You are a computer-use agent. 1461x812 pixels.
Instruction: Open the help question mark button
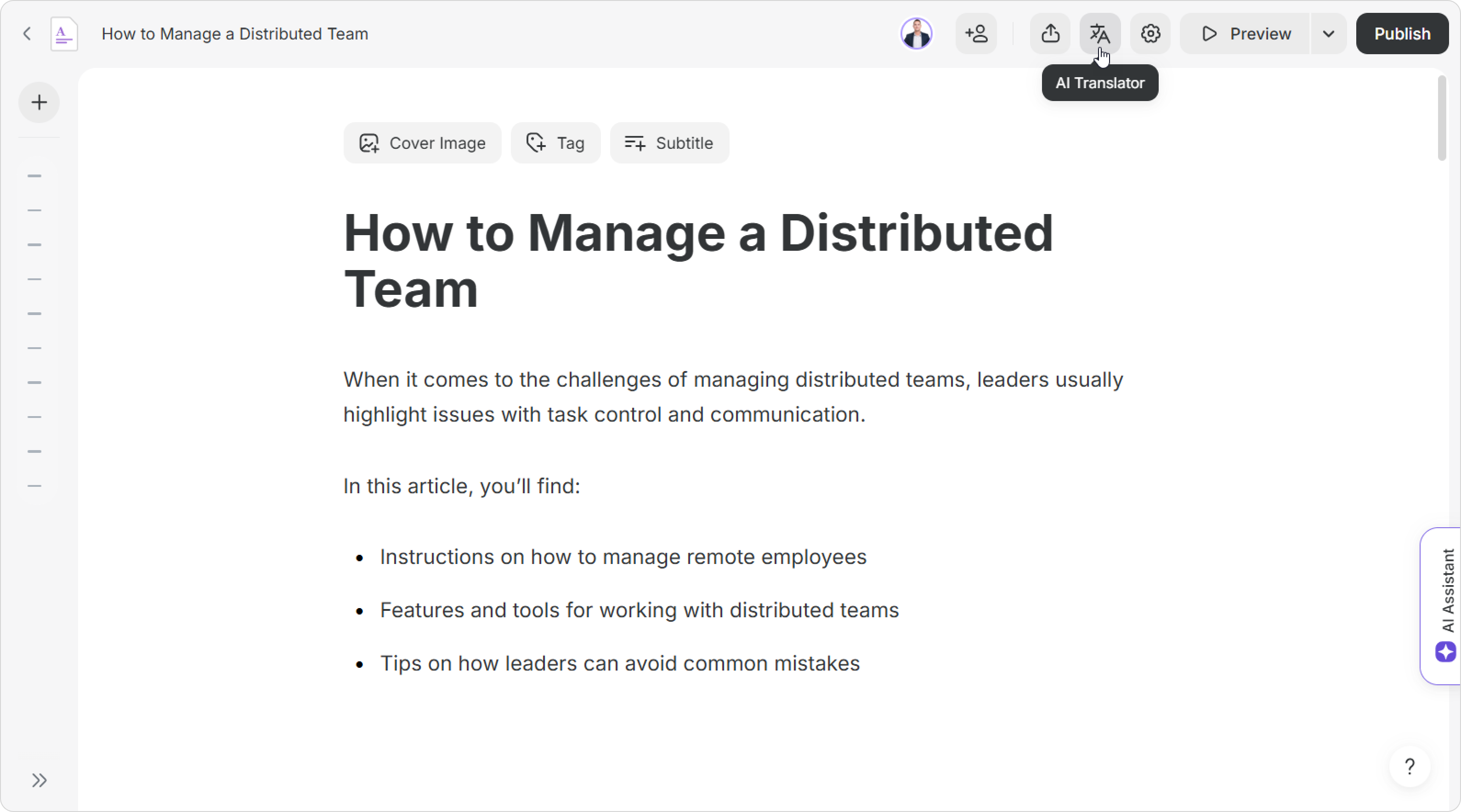pos(1410,767)
